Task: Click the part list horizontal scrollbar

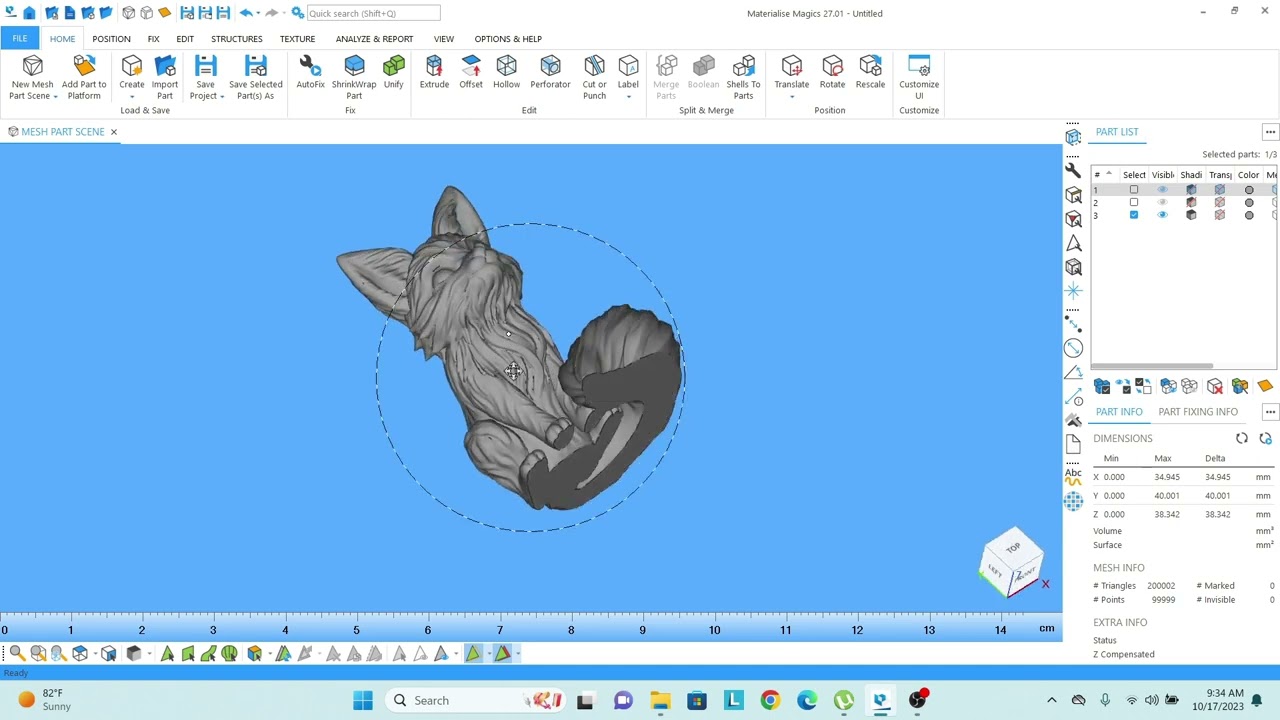Action: 1152,366
